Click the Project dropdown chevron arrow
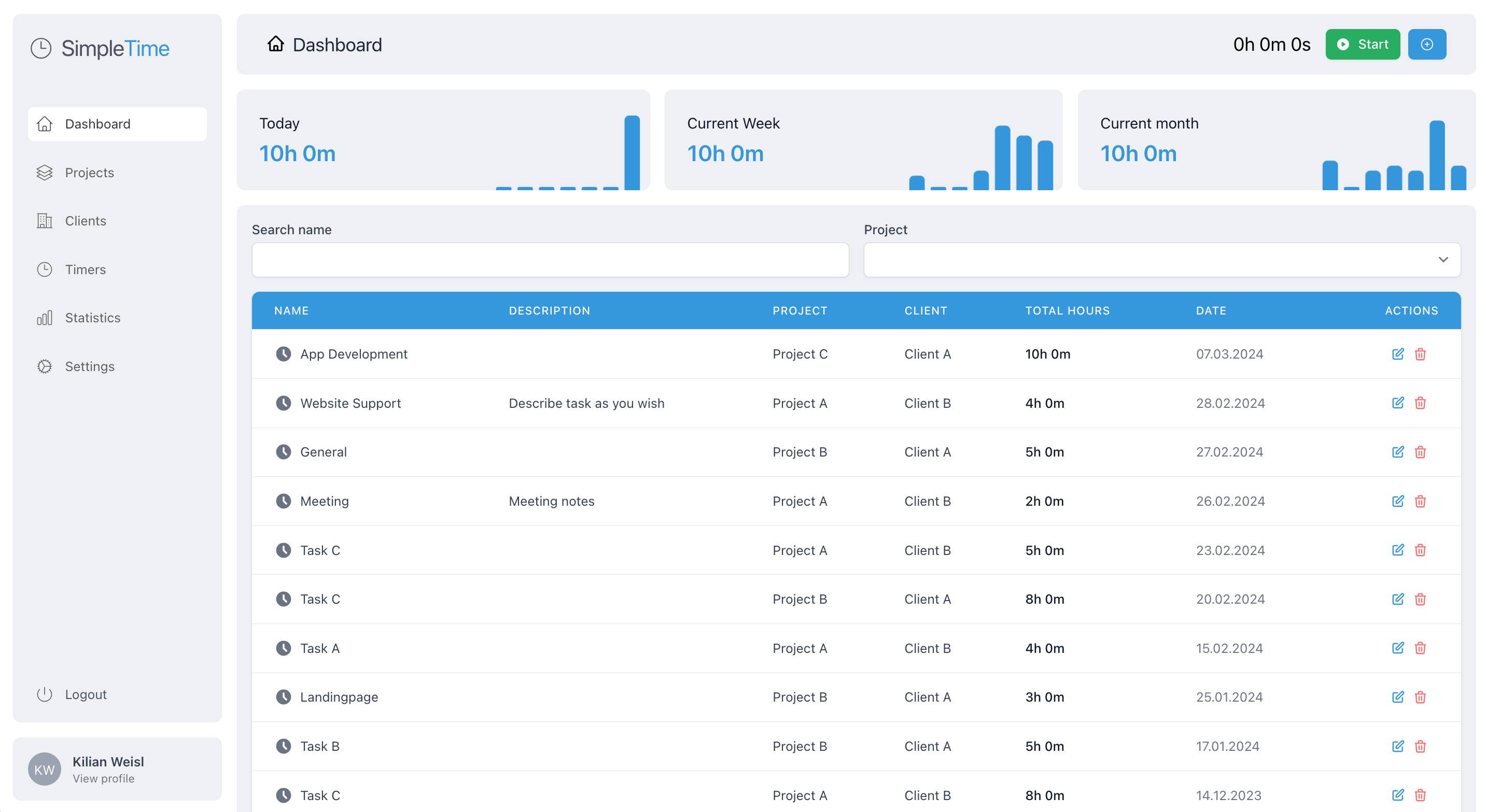The height and width of the screenshot is (812, 1486). click(1443, 260)
